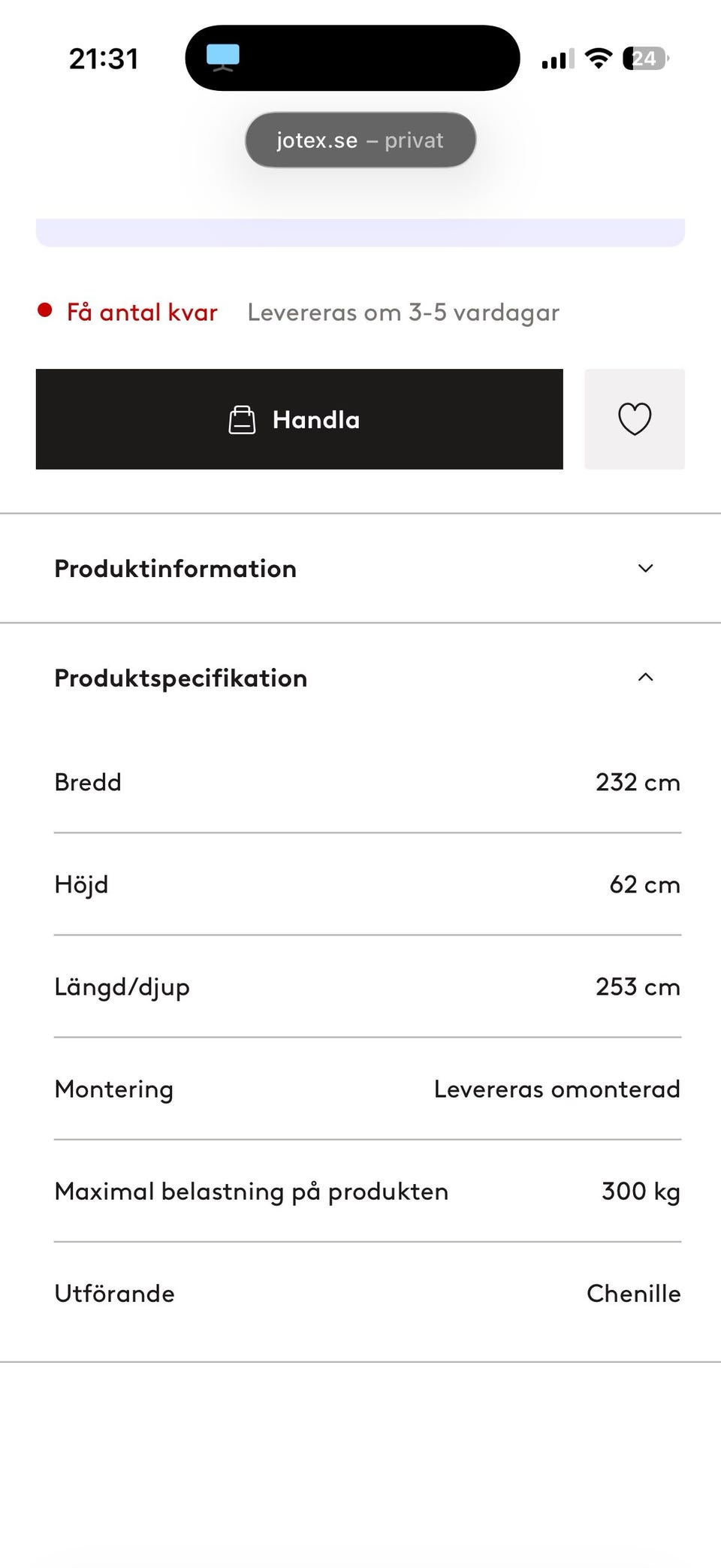This screenshot has width=721, height=1568.
Task: Tap the Utförande Chenille value
Action: (x=633, y=1293)
